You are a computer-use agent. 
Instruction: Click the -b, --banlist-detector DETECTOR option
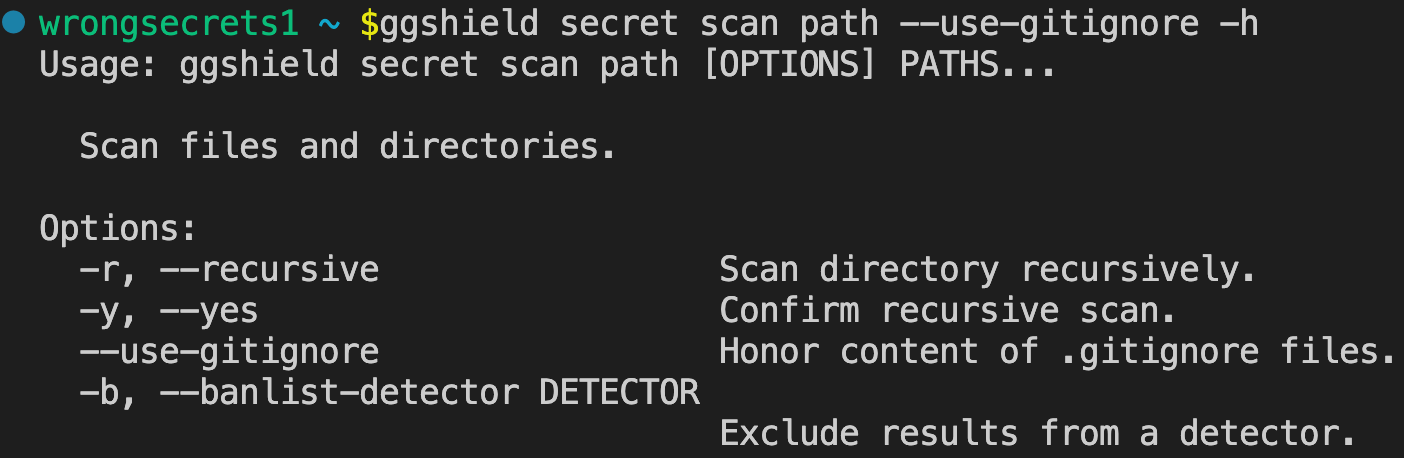(x=389, y=393)
